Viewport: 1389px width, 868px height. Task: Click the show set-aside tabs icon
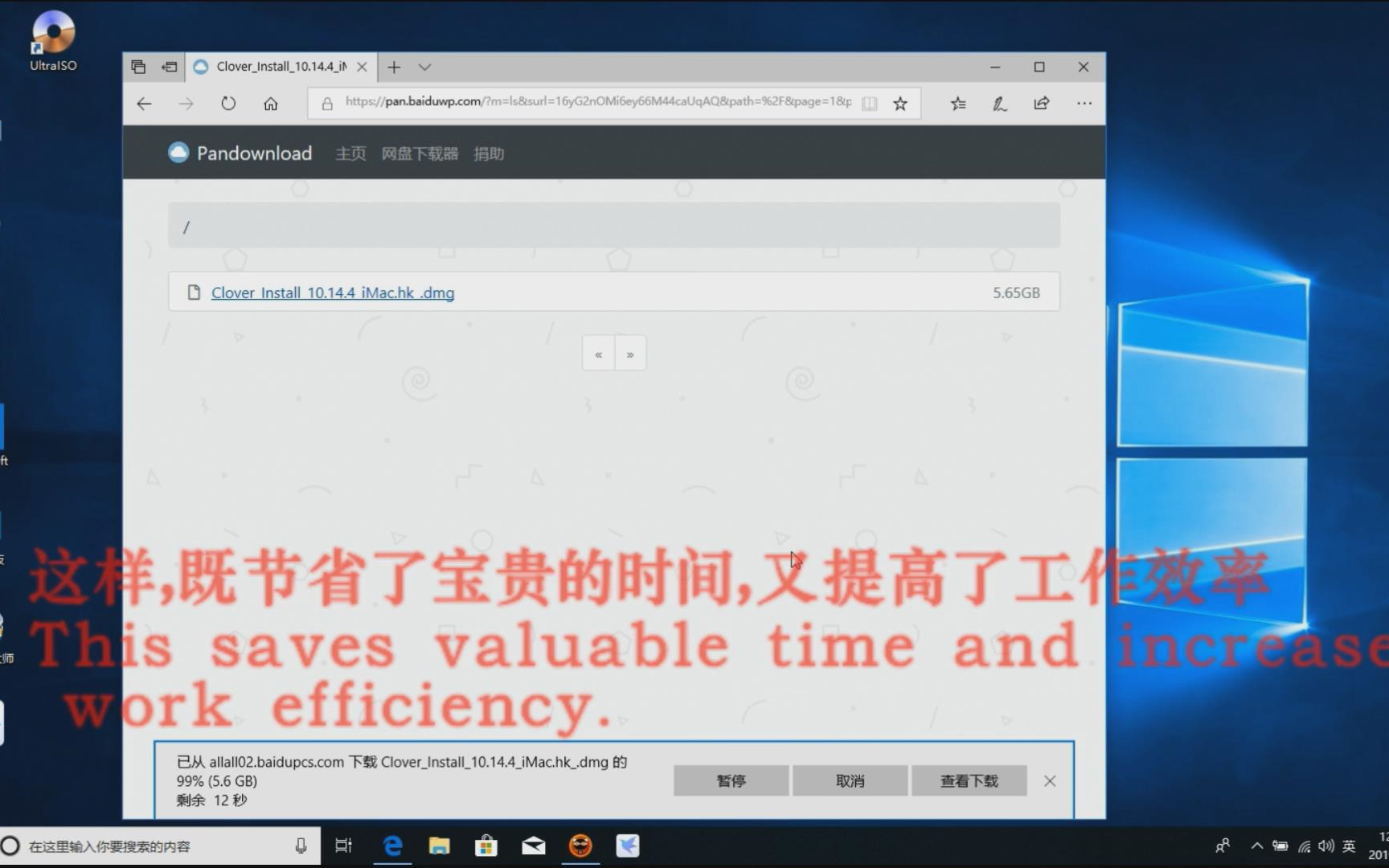(169, 67)
